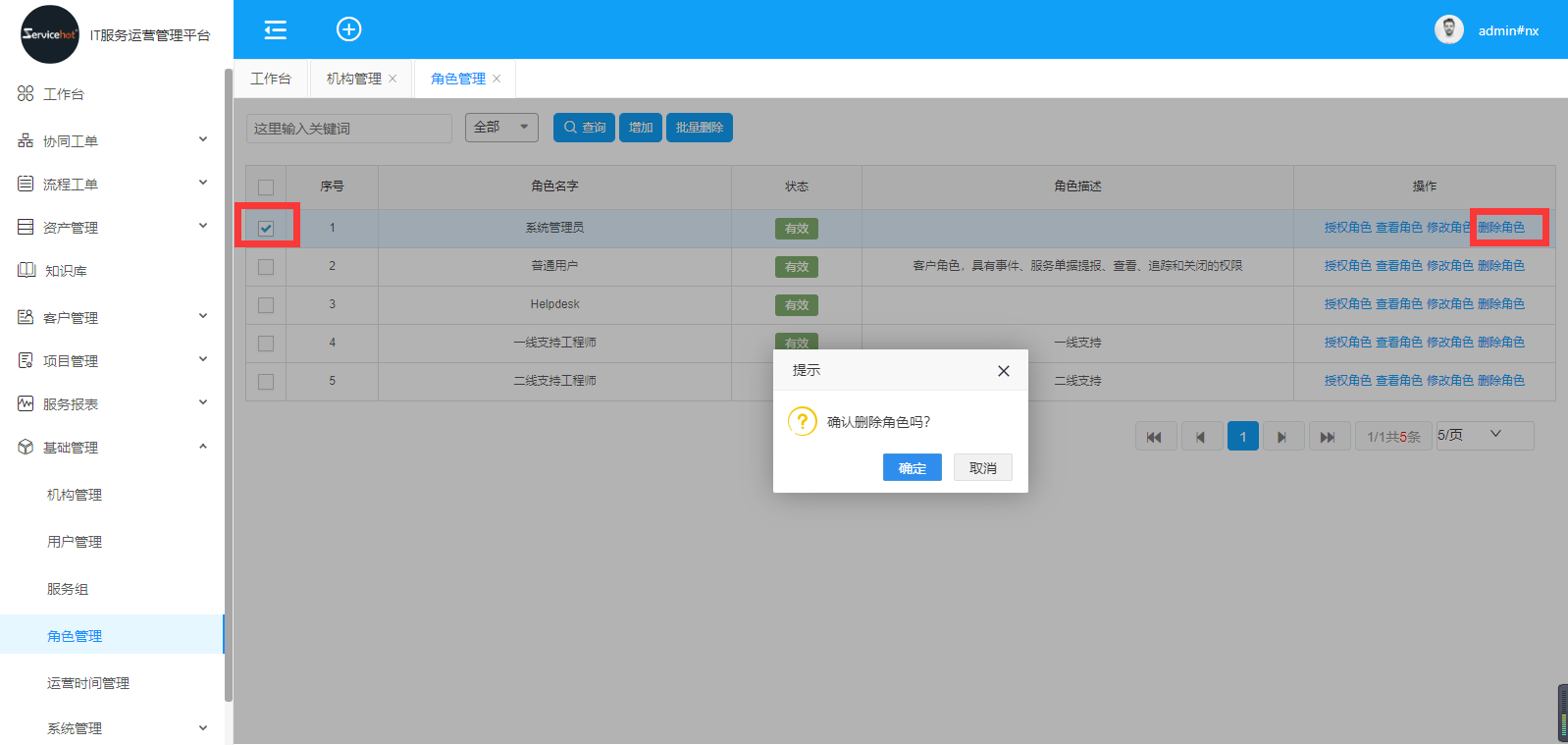
Task: Click the plus circle icon in header
Action: point(348,29)
